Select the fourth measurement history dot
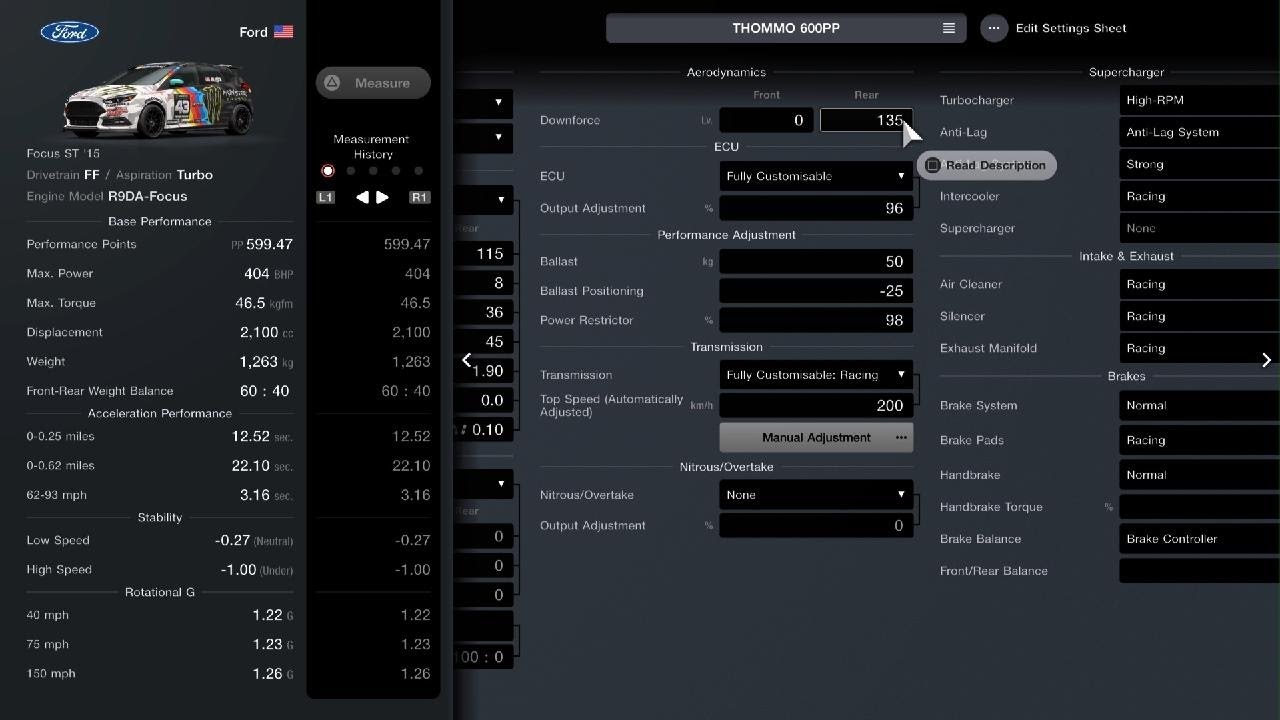This screenshot has height=720, width=1280. (396, 171)
